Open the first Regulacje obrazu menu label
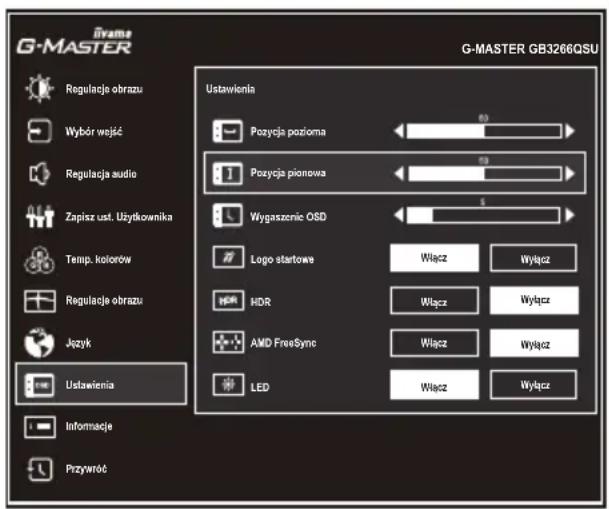The height and width of the screenshot is (509, 609). [104, 89]
